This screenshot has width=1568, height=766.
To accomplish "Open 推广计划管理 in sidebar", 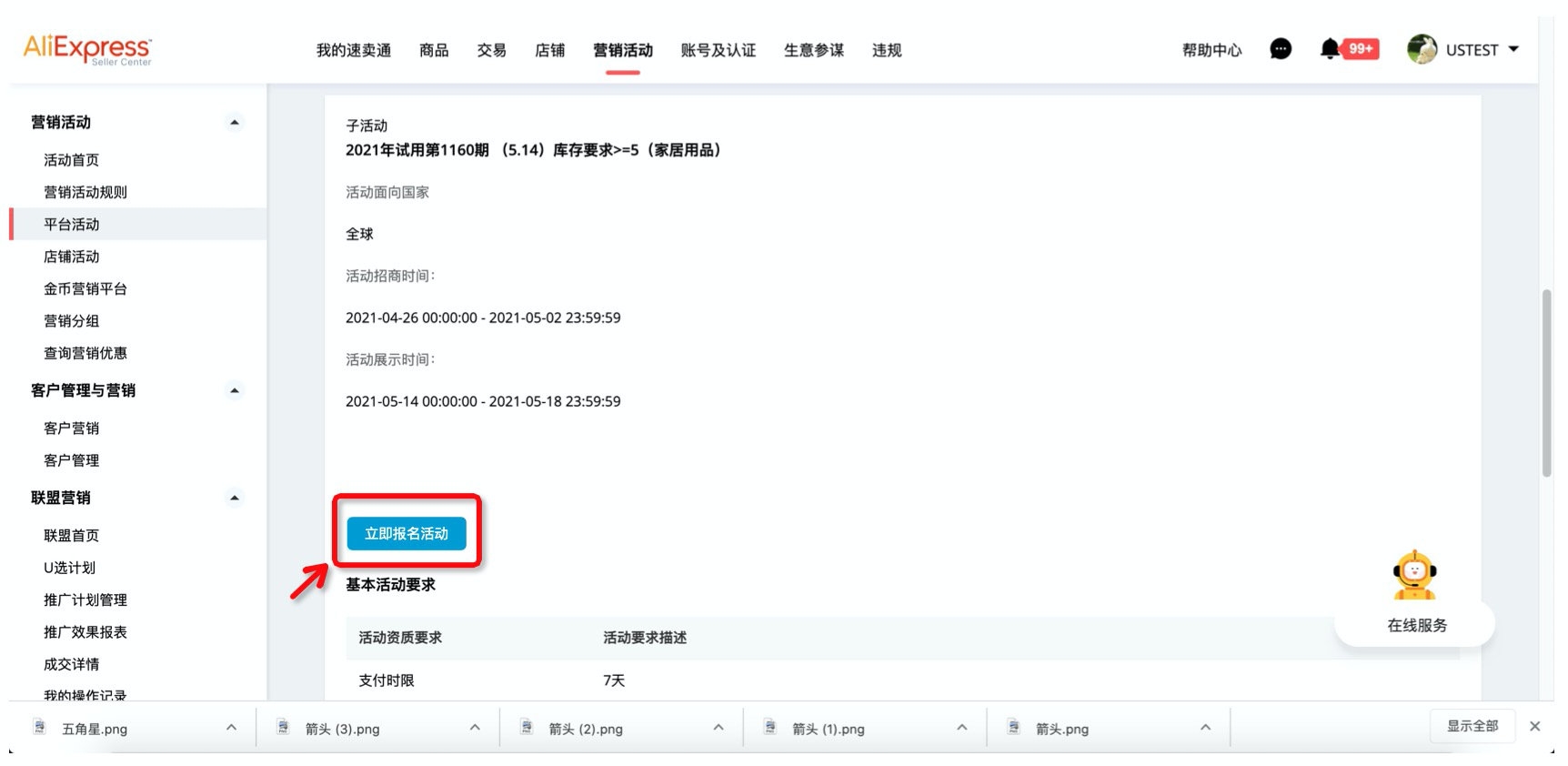I will pyautogui.click(x=85, y=600).
